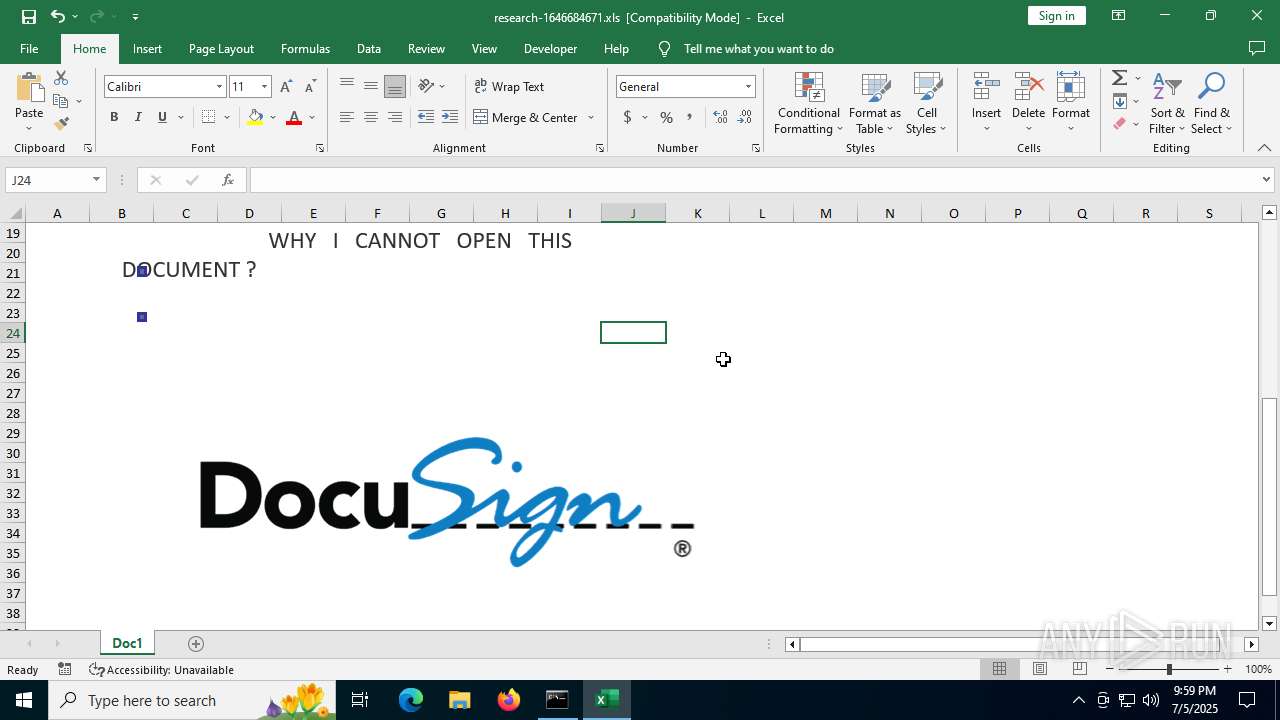Open the Data tab
This screenshot has width=1280, height=720.
coord(369,49)
